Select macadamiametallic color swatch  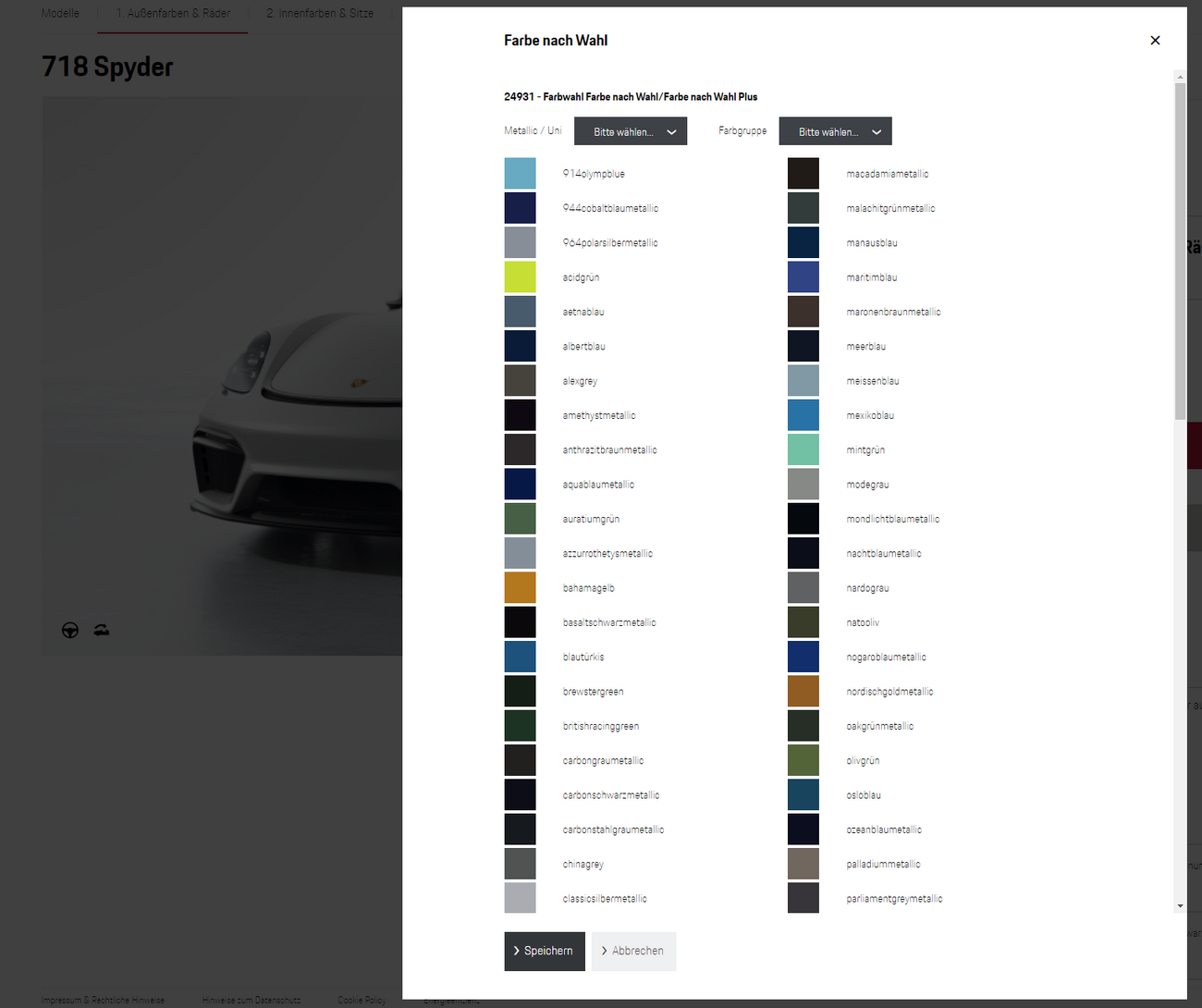803,173
